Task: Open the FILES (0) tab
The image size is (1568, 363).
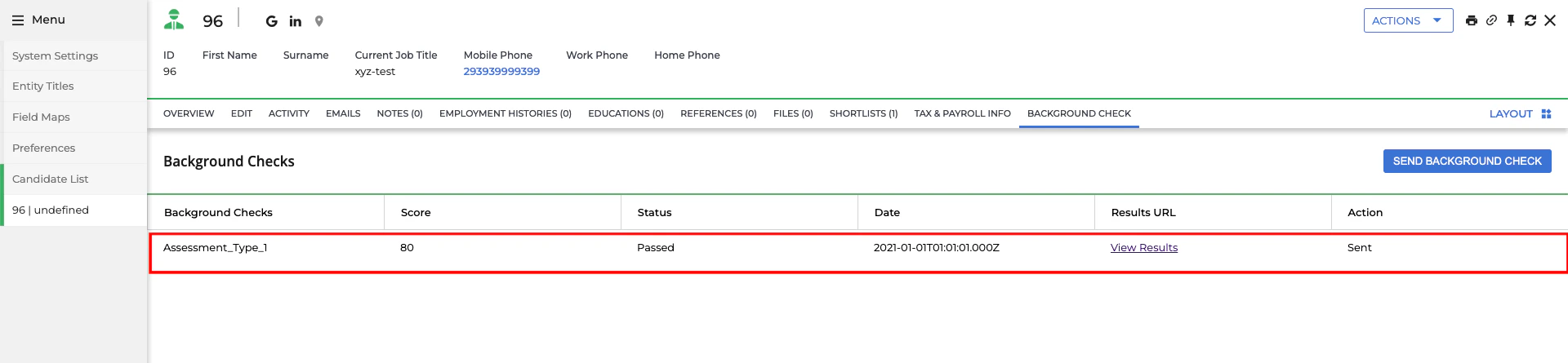Action: click(793, 113)
